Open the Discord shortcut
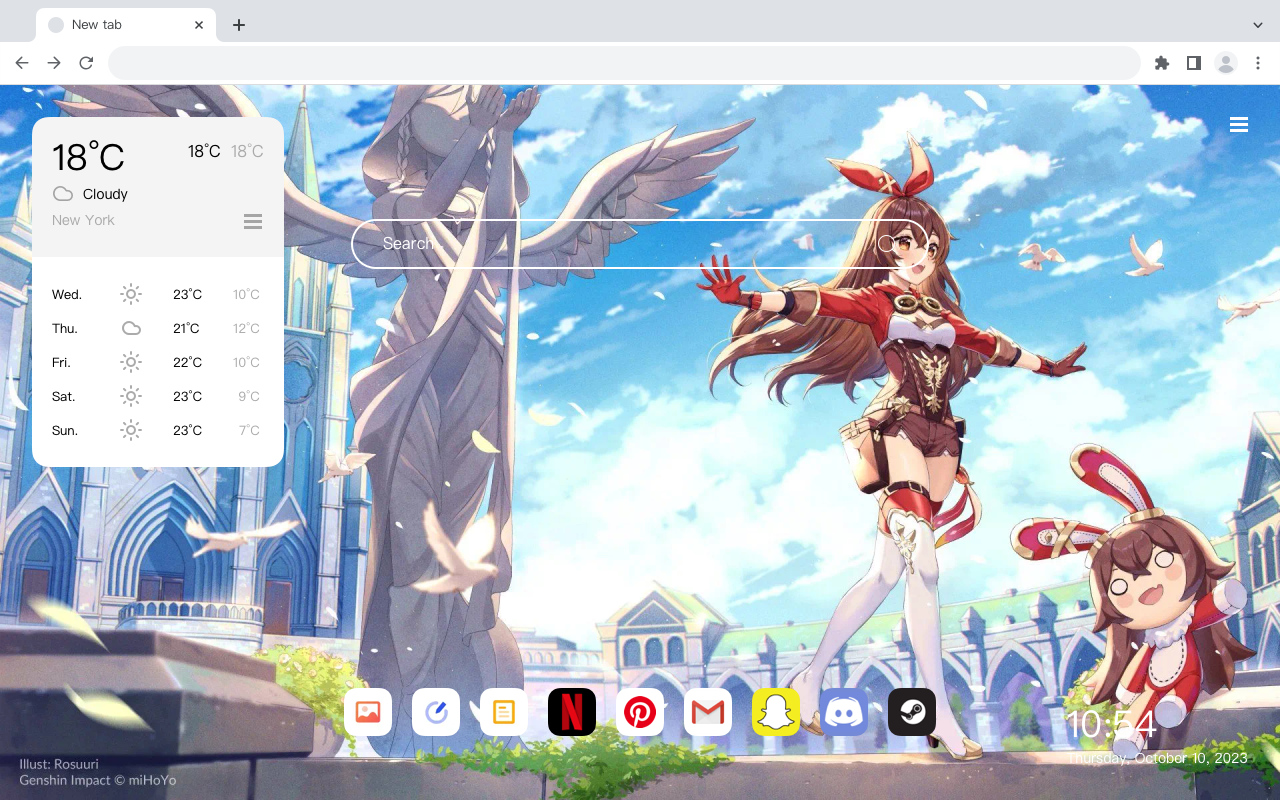The image size is (1280, 800). tap(844, 712)
